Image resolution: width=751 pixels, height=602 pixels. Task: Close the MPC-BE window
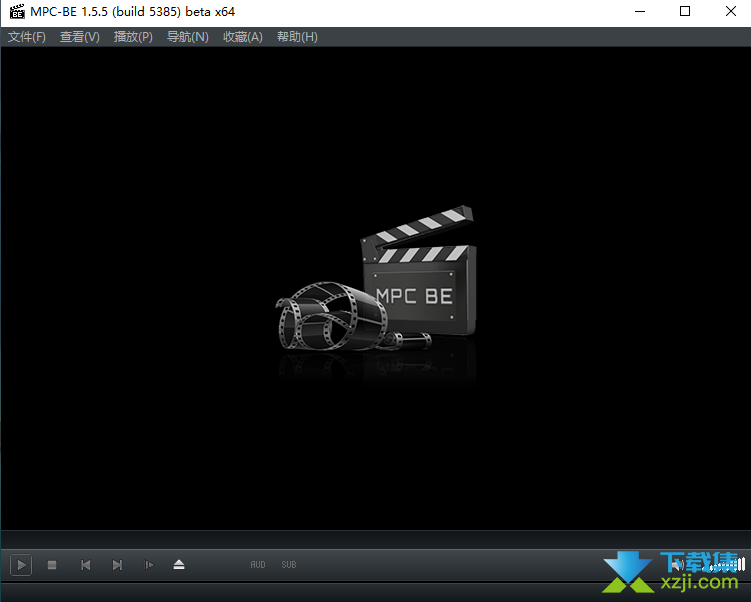(x=730, y=11)
